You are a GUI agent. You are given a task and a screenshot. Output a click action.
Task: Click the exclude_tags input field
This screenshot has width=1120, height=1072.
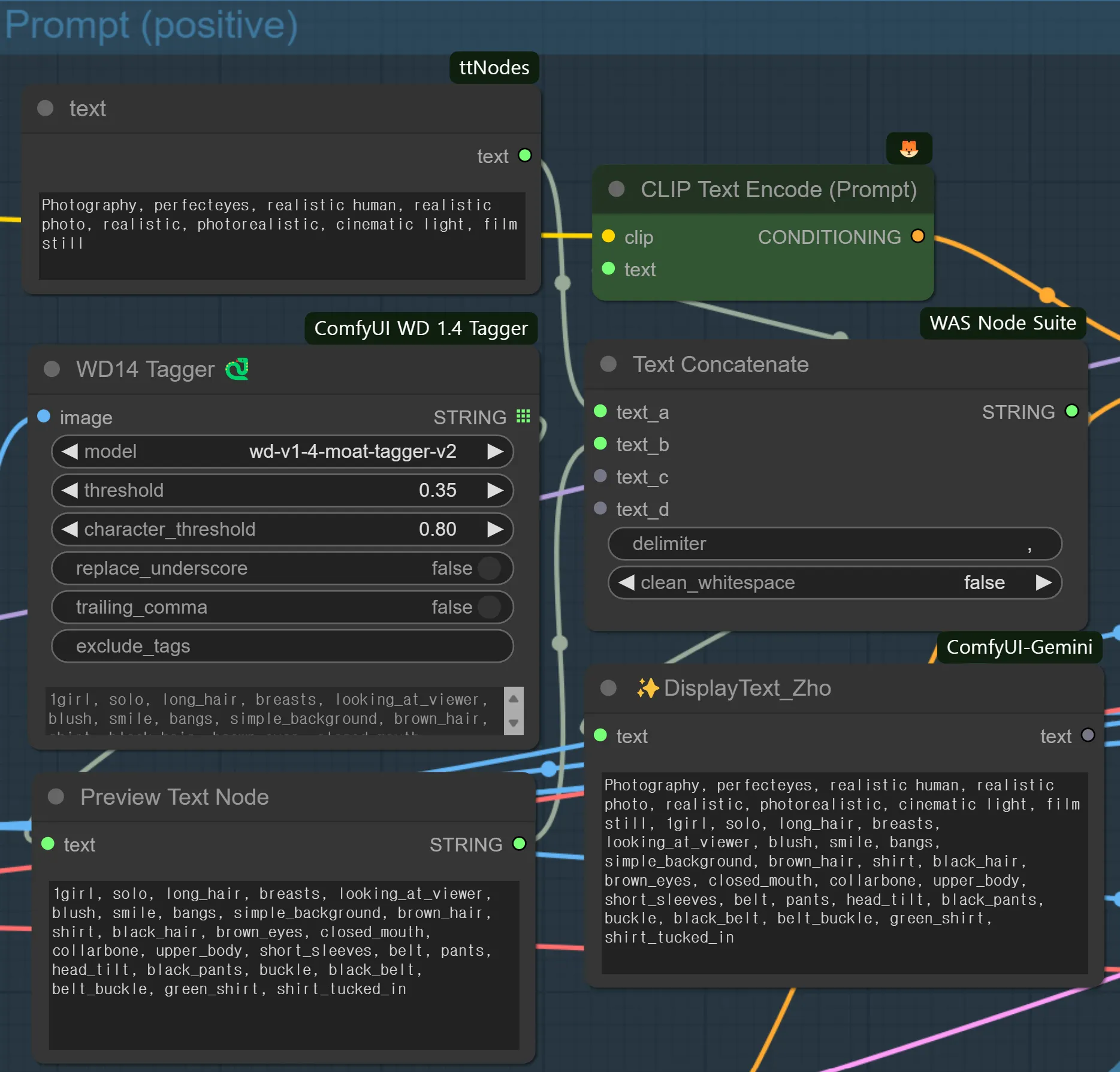coord(282,646)
